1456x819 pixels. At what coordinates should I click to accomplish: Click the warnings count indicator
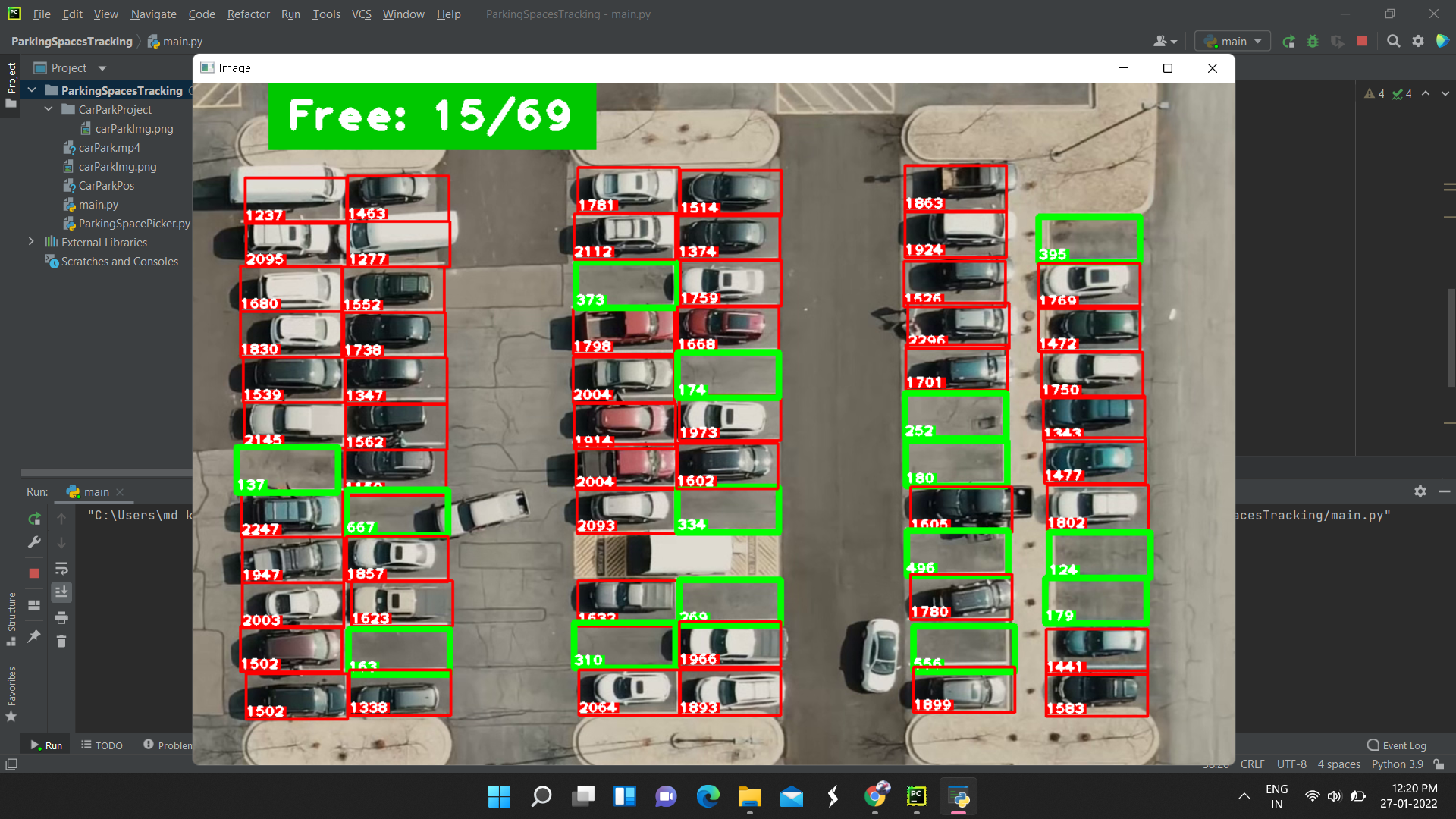pos(1375,94)
